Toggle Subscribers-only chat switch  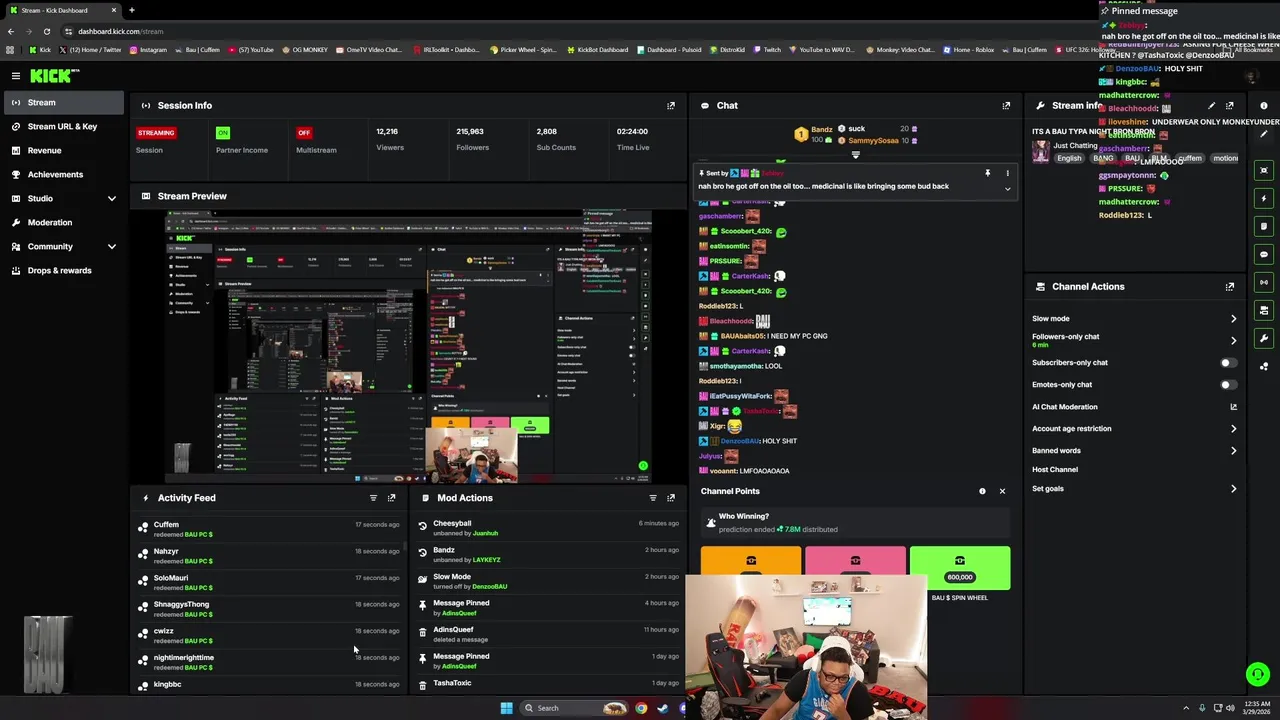click(x=1228, y=363)
